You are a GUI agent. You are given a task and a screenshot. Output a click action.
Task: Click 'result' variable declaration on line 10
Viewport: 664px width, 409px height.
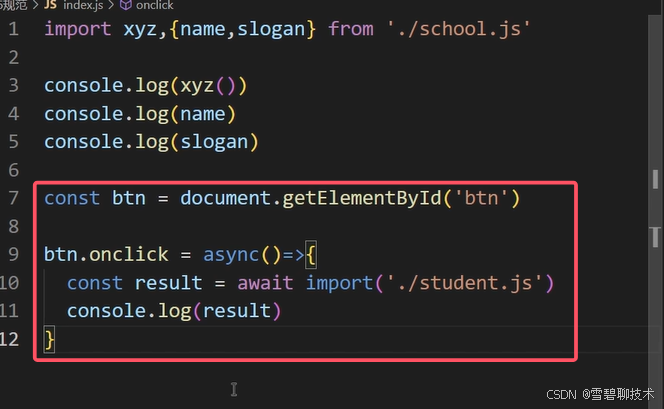pyautogui.click(x=169, y=283)
